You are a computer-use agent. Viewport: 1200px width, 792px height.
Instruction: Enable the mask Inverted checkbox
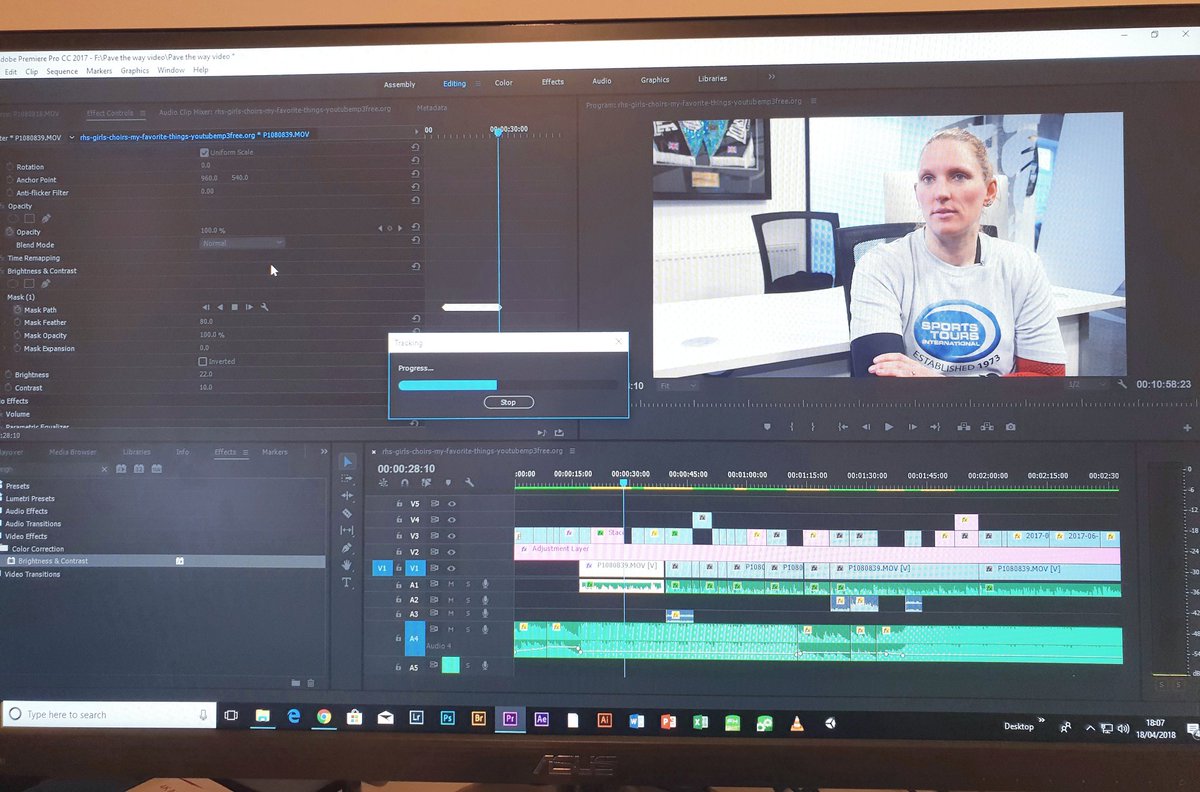pyautogui.click(x=203, y=361)
